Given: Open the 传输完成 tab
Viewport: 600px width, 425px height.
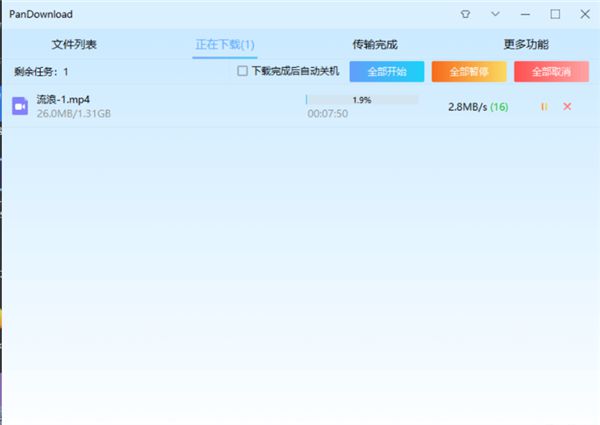Looking at the screenshot, I should (375, 44).
